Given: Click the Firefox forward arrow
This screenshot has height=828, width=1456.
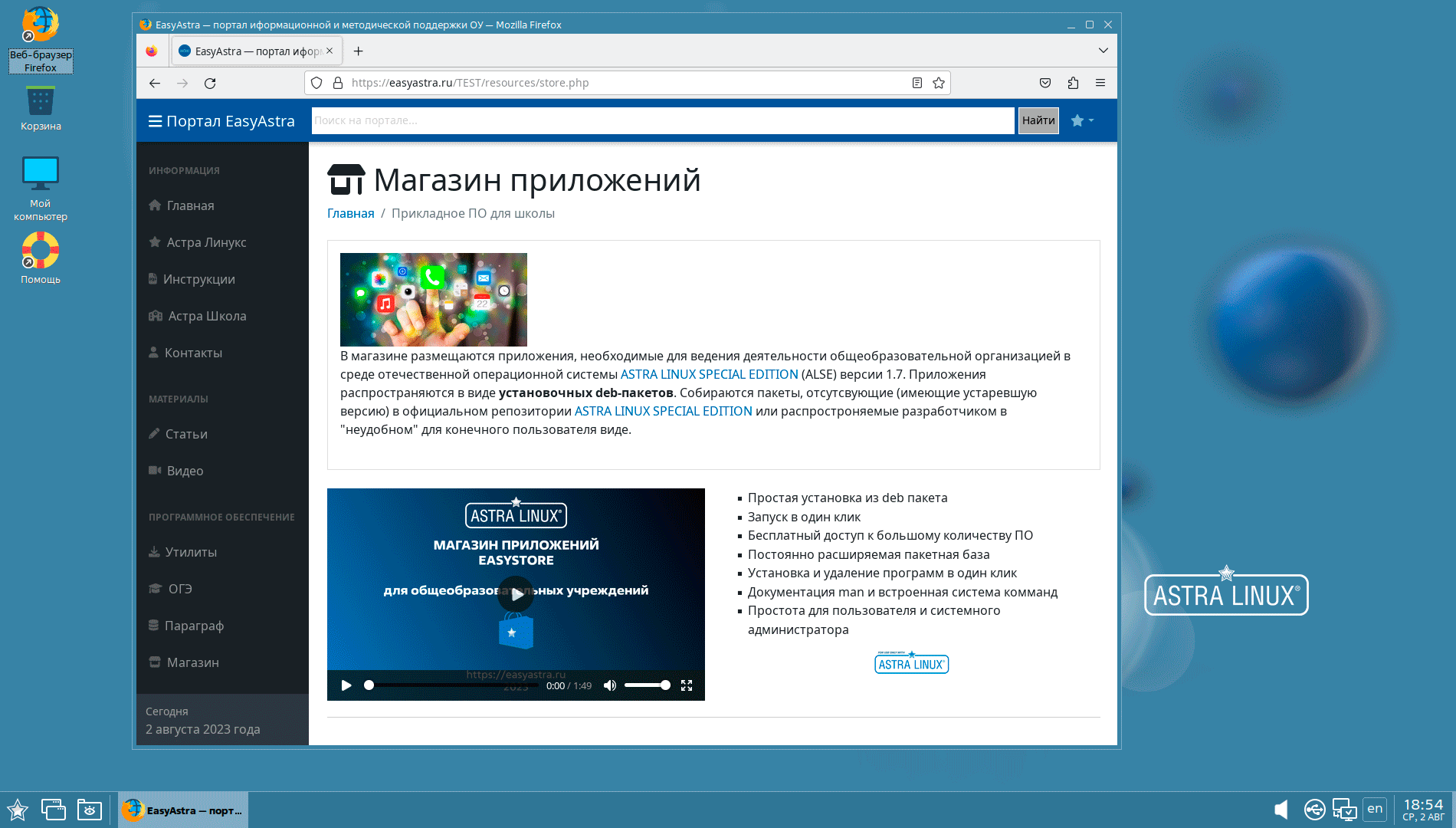Looking at the screenshot, I should pos(182,83).
